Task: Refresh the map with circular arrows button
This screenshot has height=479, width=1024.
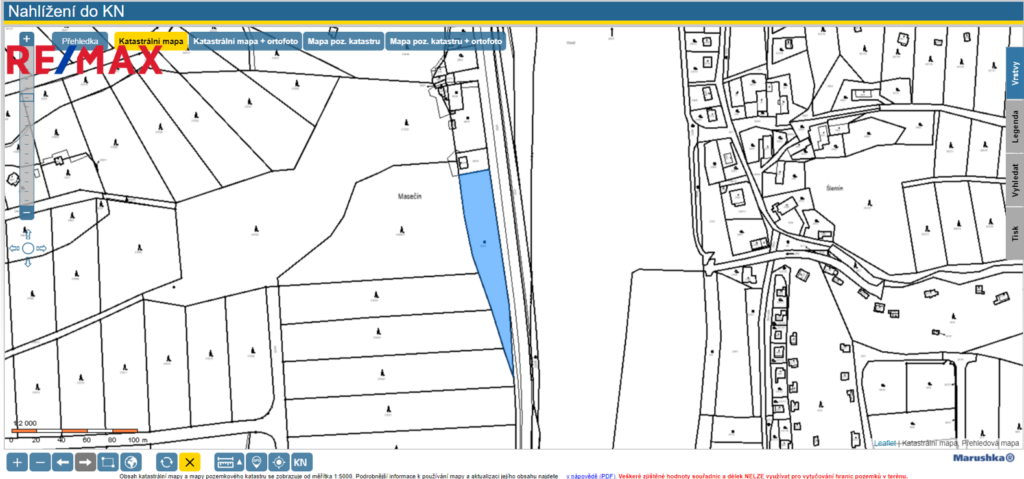Action: (167, 463)
